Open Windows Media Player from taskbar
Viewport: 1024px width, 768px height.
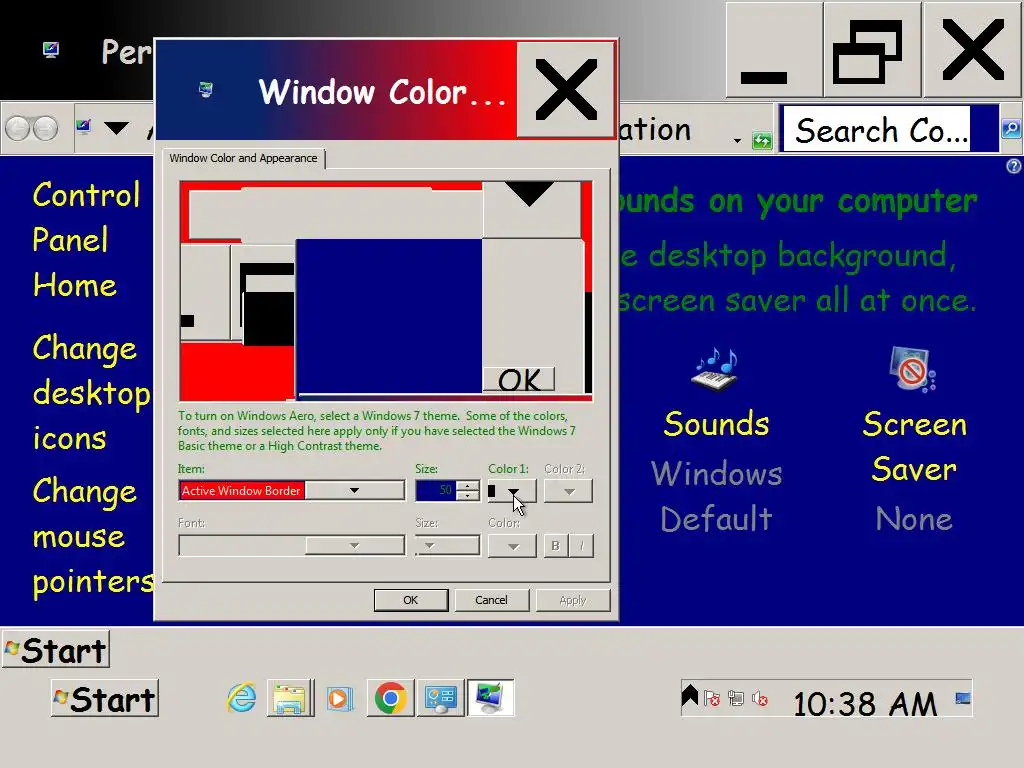340,699
